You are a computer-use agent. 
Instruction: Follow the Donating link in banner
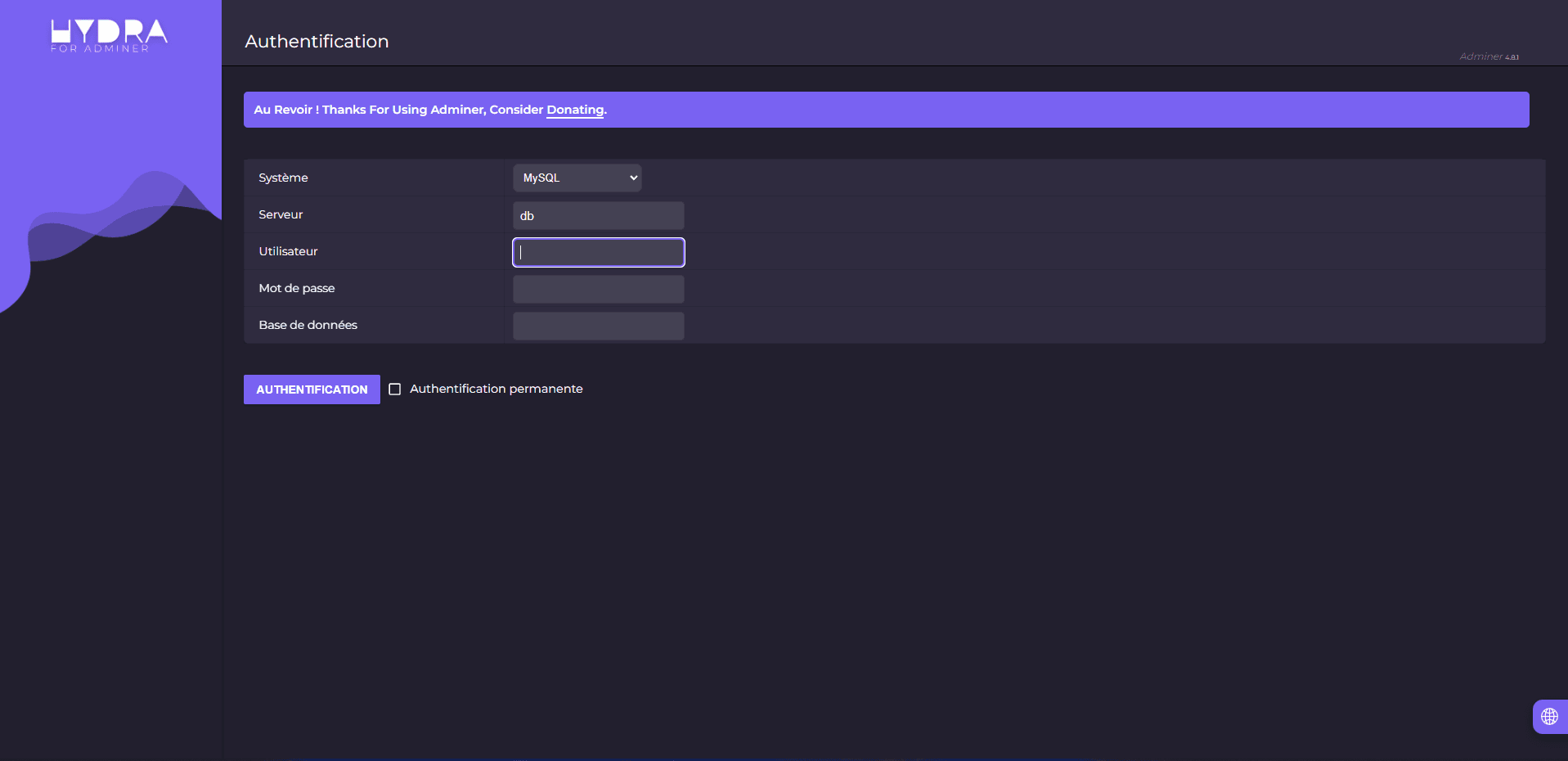point(575,110)
